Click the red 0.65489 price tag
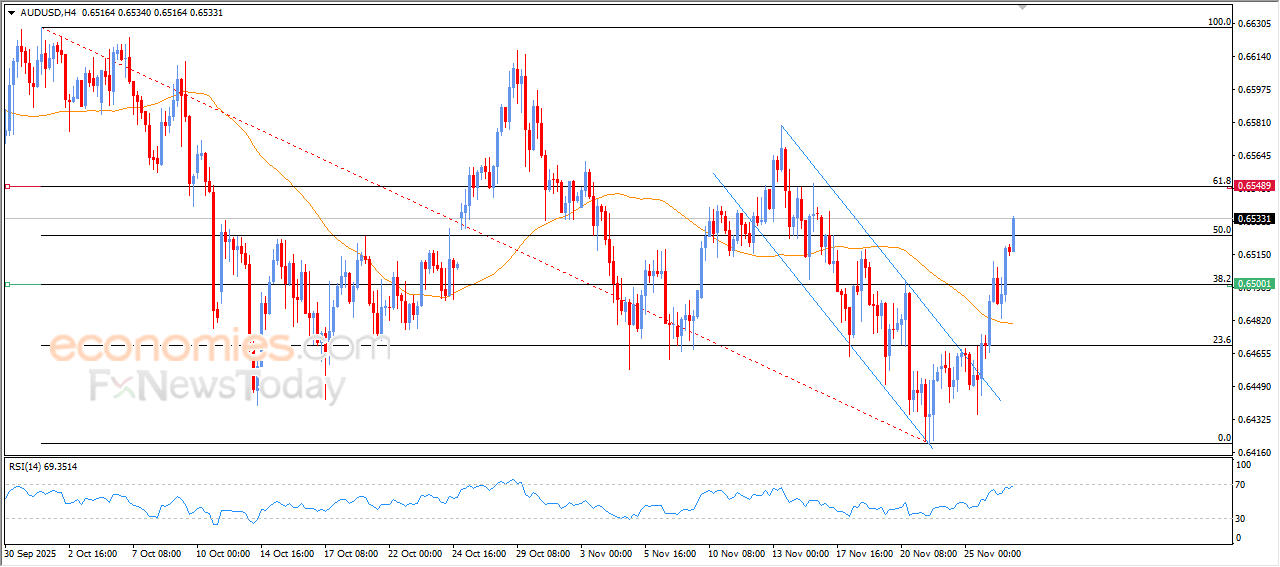The height and width of the screenshot is (567, 1280). 1254,186
